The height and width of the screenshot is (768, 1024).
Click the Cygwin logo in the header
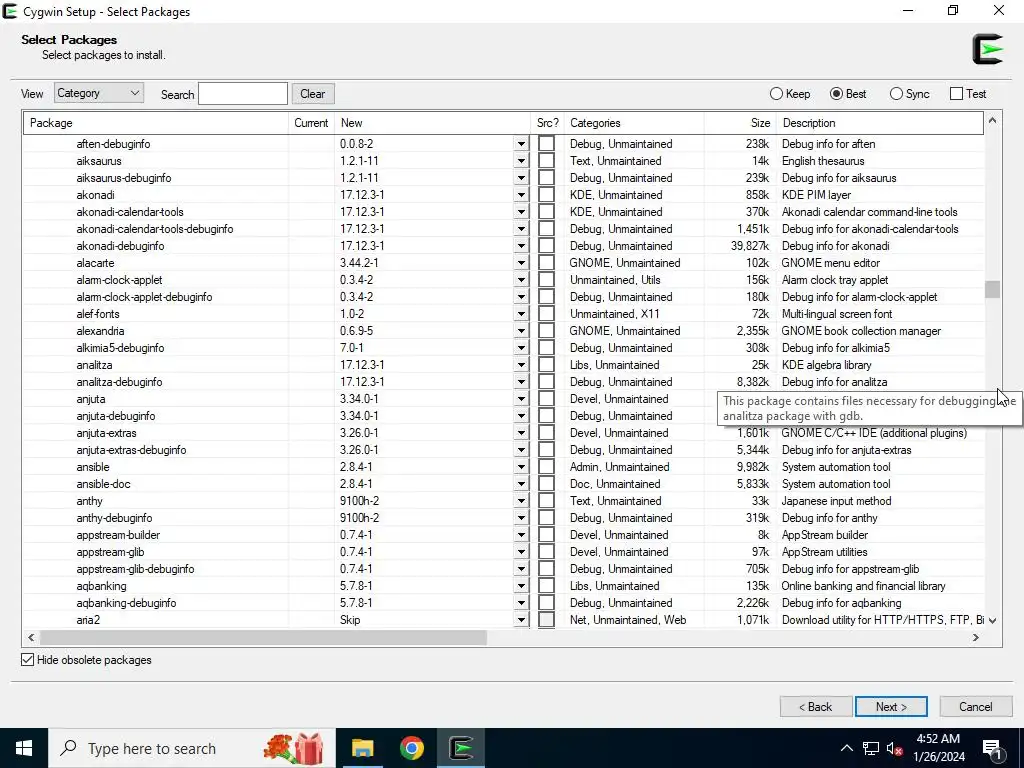[x=987, y=49]
